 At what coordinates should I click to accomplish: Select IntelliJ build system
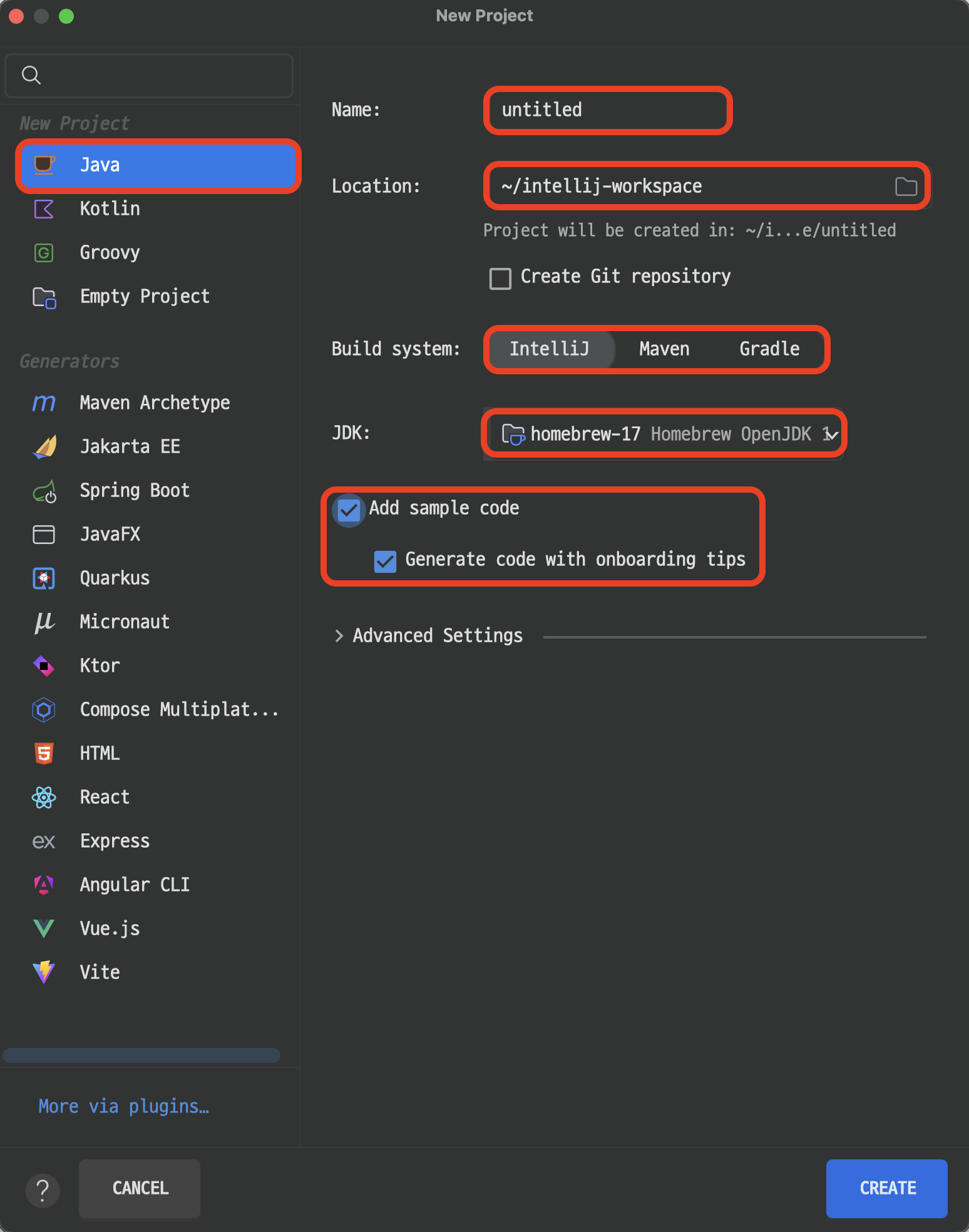[550, 349]
